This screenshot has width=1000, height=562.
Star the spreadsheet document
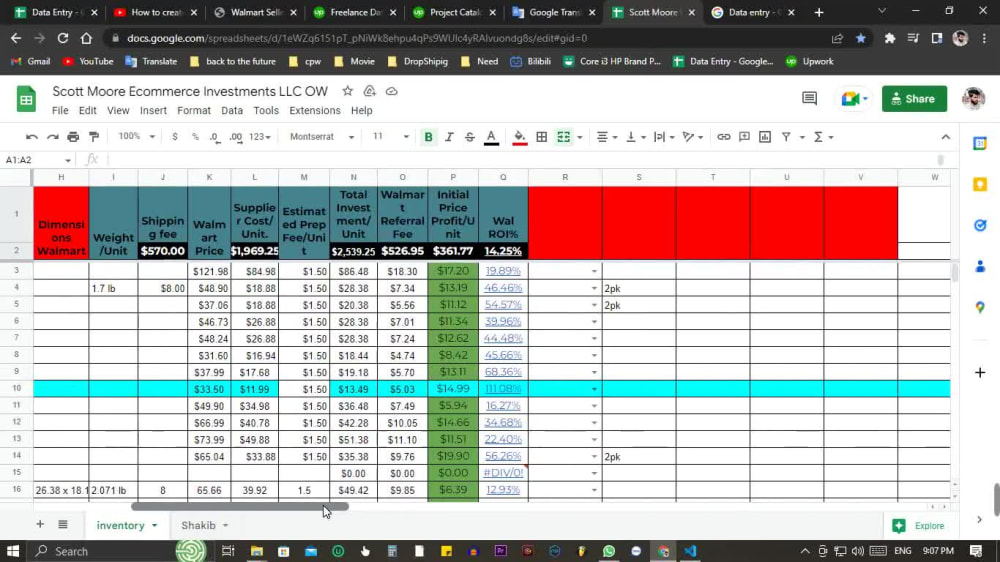tap(347, 91)
